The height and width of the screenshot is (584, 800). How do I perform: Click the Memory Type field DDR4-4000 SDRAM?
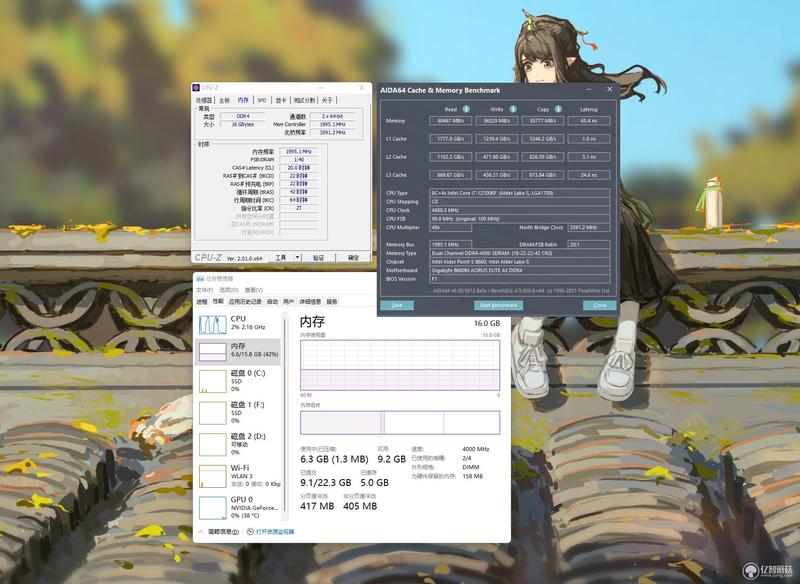[x=520, y=253]
